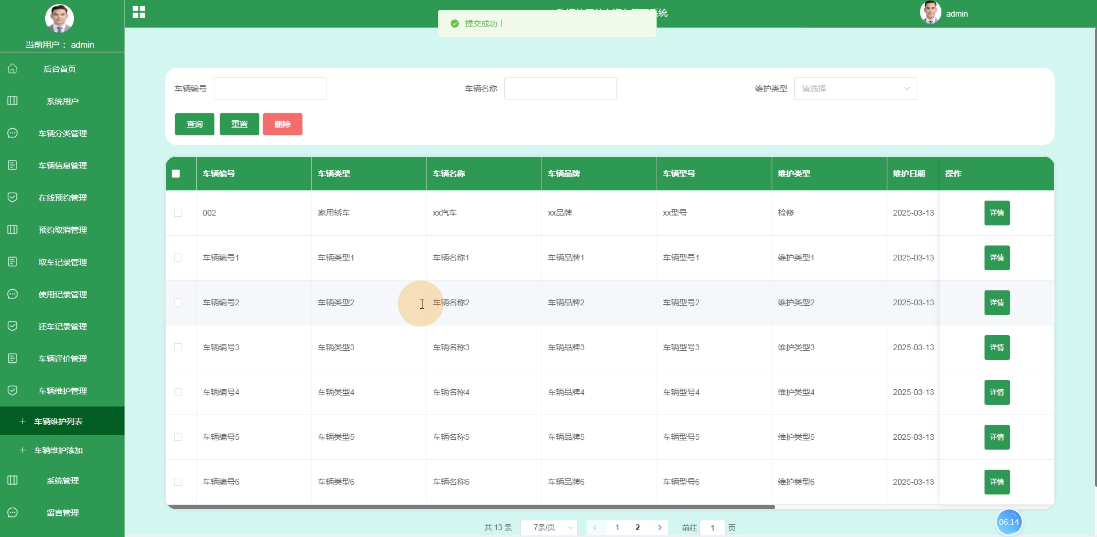
Task: Focus the 车辆名称 search input
Action: (x=560, y=89)
